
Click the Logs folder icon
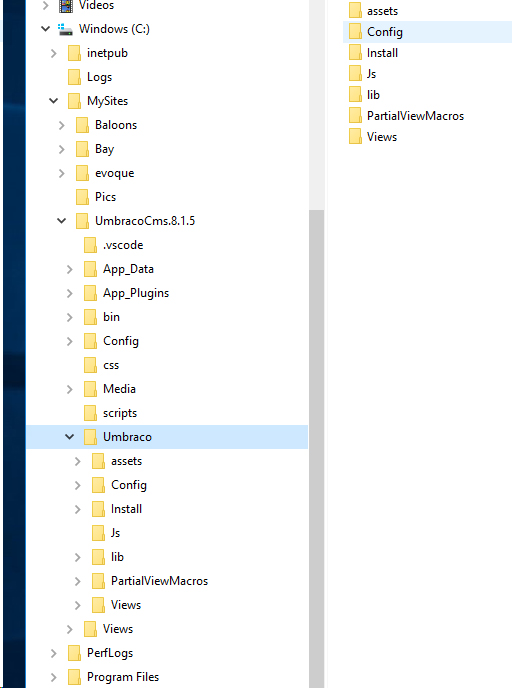coord(74,77)
